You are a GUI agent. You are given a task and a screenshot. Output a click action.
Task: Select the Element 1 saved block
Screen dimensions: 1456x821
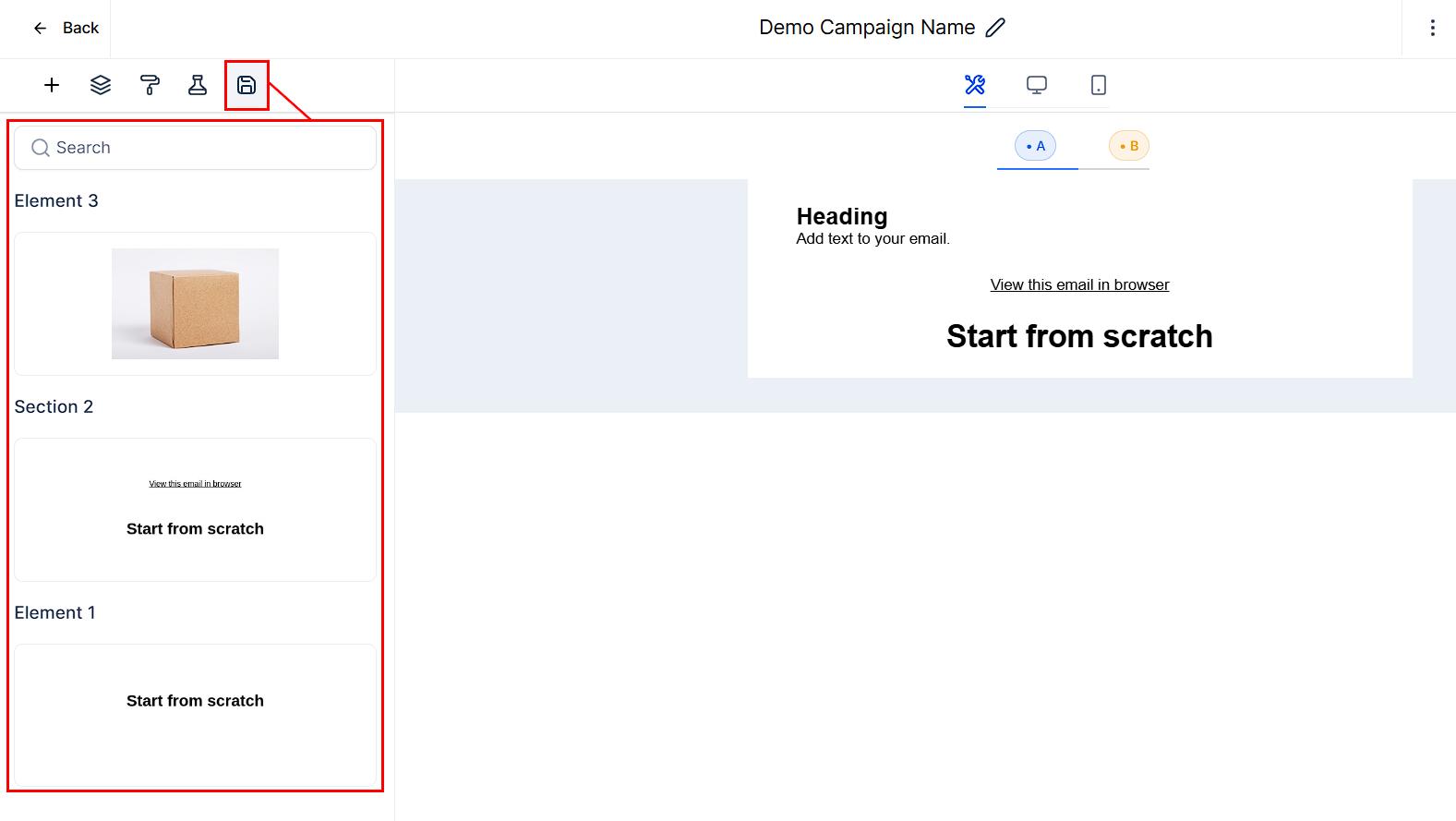[195, 716]
